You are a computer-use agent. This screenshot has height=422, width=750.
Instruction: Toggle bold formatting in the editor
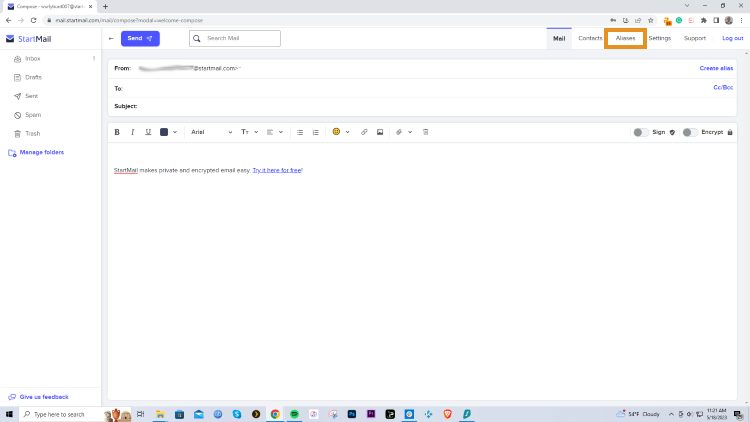click(117, 132)
